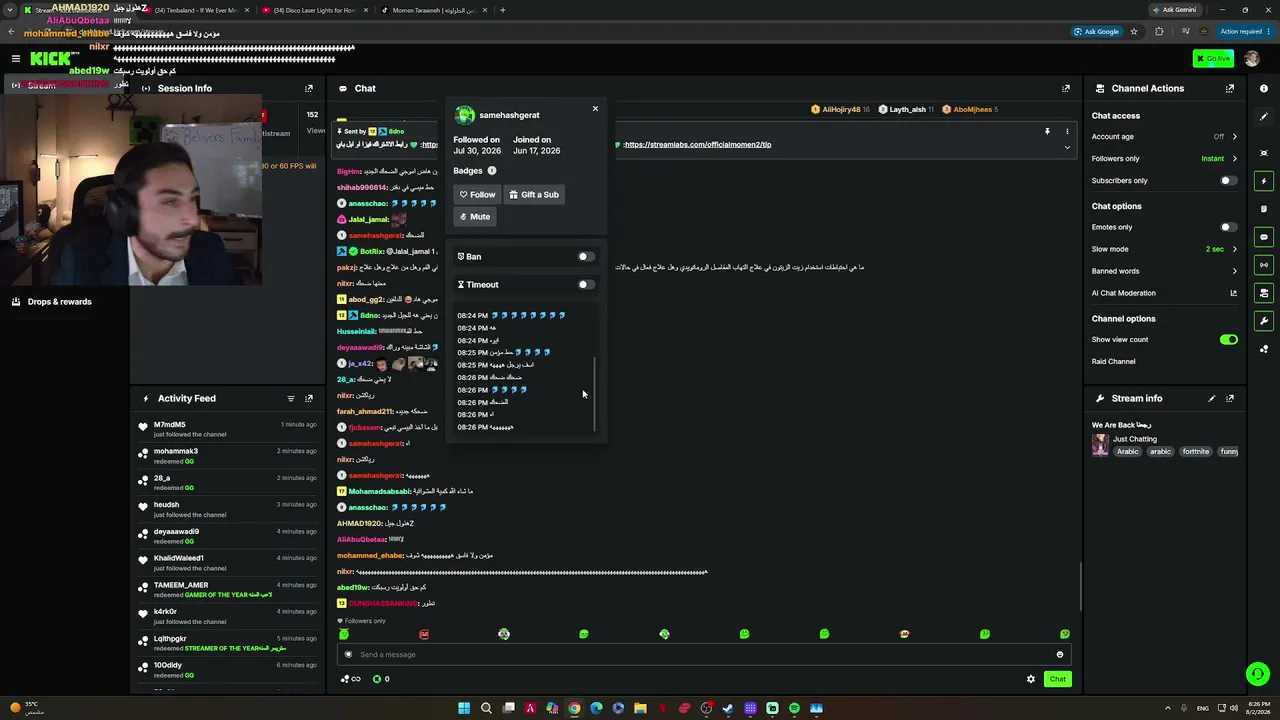Toggle the Chat panel rail icon
Viewport: 1280px width, 720px height.
pos(1264,237)
